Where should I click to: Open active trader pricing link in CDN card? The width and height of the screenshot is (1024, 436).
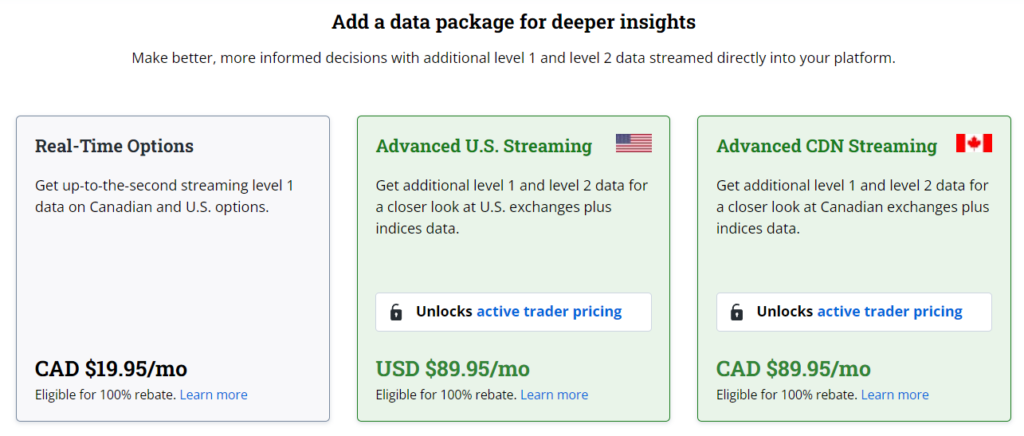(x=890, y=312)
